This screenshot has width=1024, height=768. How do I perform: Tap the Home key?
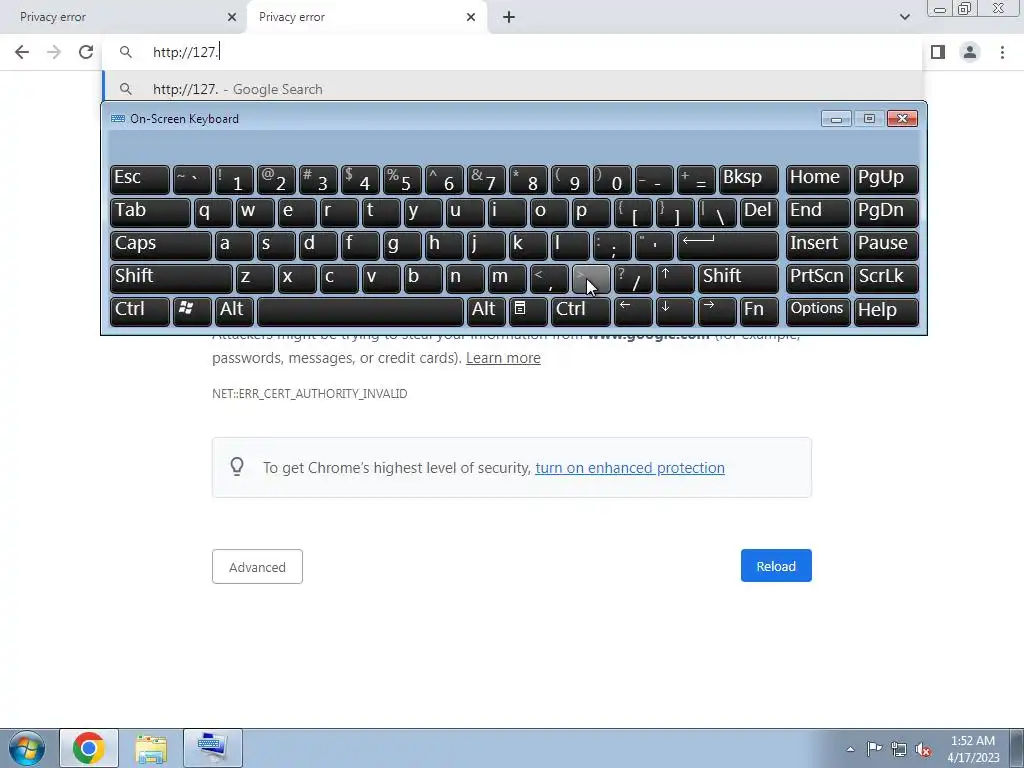(818, 178)
